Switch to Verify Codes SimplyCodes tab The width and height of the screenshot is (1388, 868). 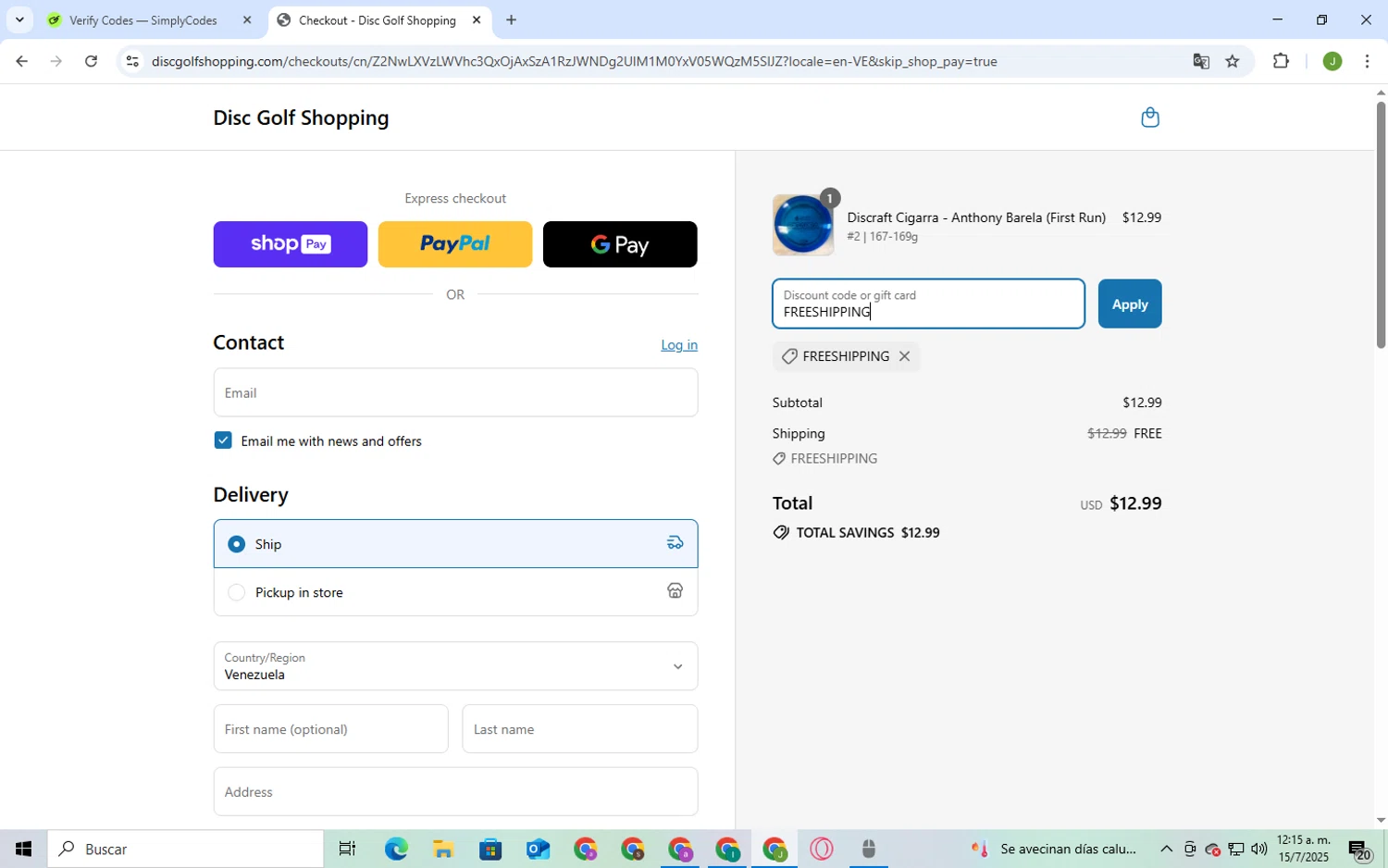143,20
